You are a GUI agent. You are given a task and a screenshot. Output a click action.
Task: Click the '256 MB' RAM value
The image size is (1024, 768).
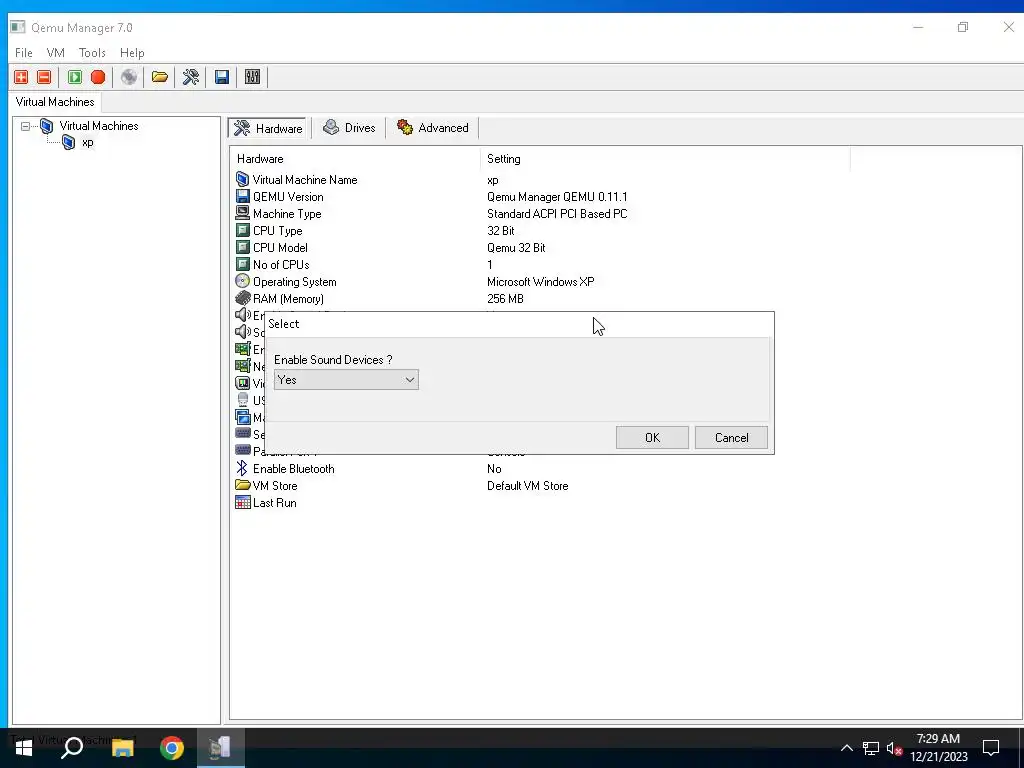pos(505,298)
